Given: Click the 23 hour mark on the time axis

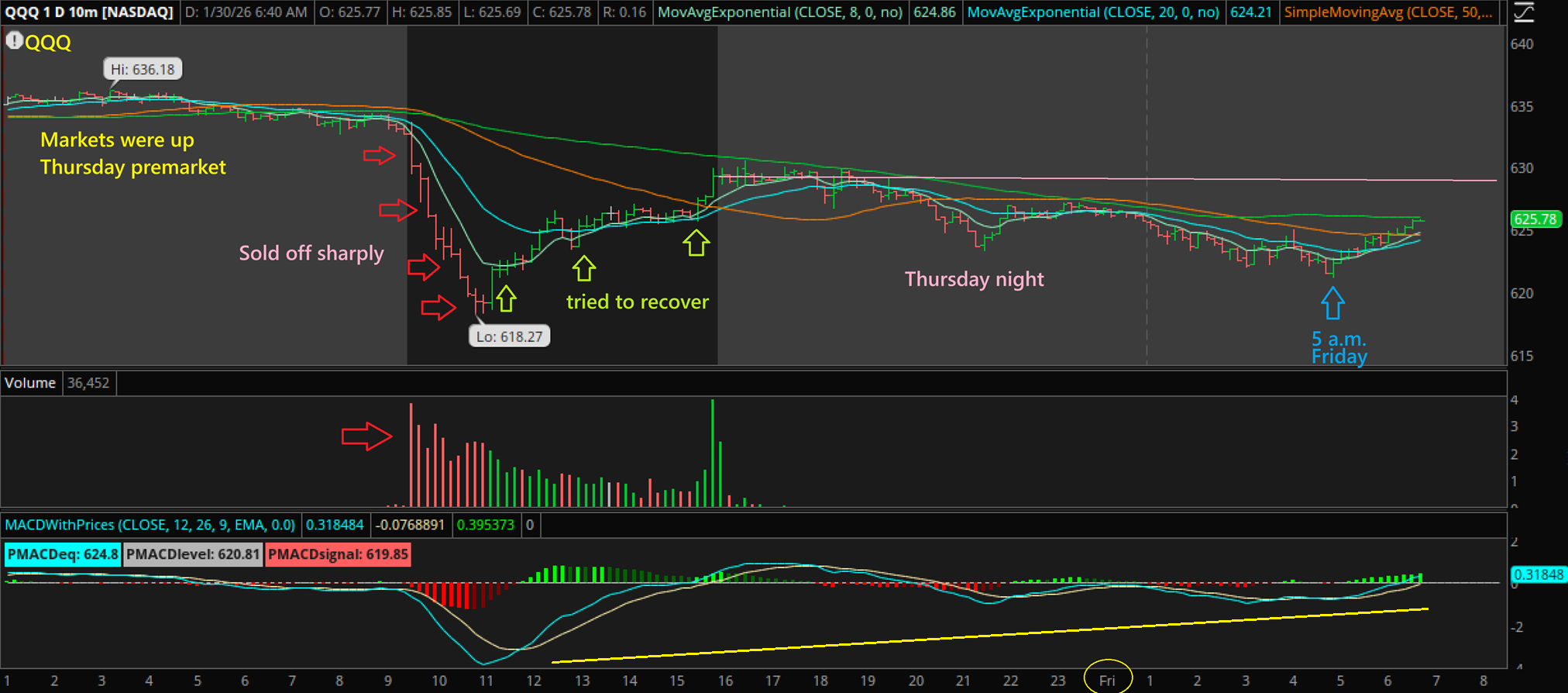Looking at the screenshot, I should 1058,681.
